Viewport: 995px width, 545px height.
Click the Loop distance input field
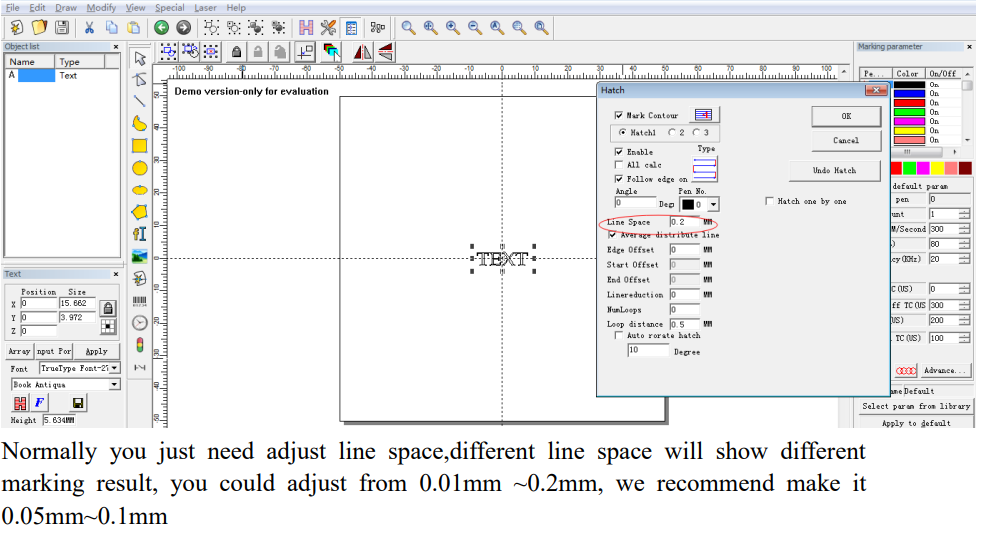click(684, 324)
